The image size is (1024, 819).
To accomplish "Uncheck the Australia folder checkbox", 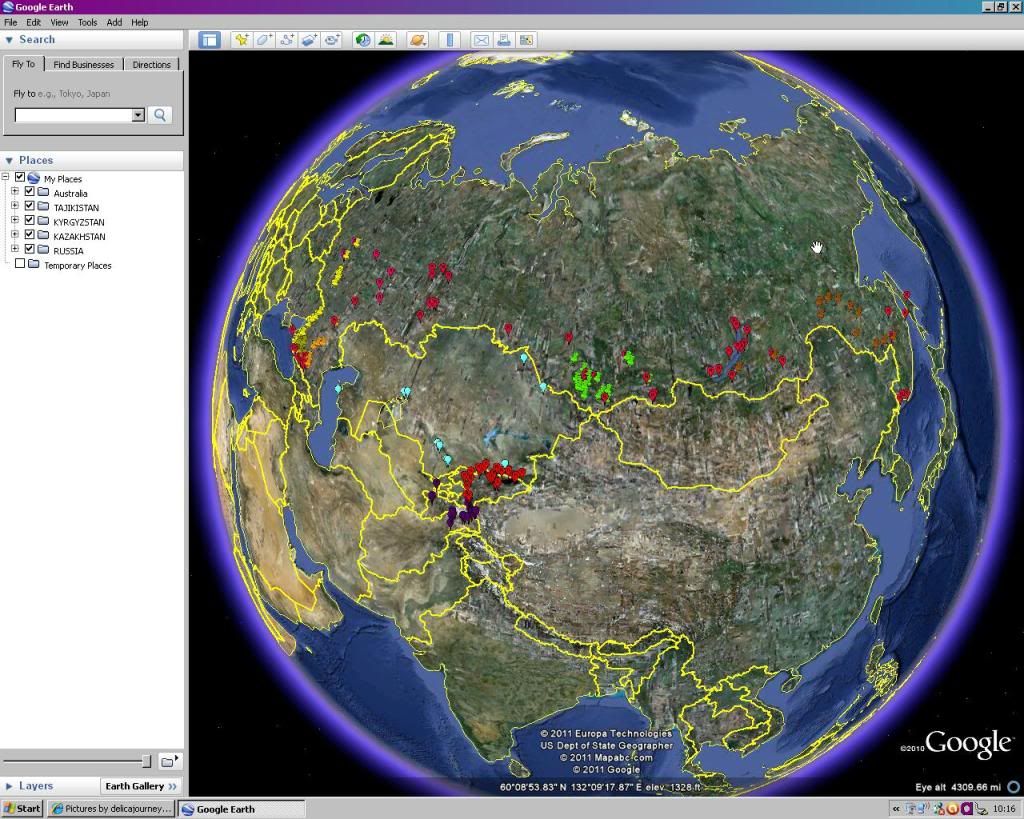I will [x=29, y=191].
